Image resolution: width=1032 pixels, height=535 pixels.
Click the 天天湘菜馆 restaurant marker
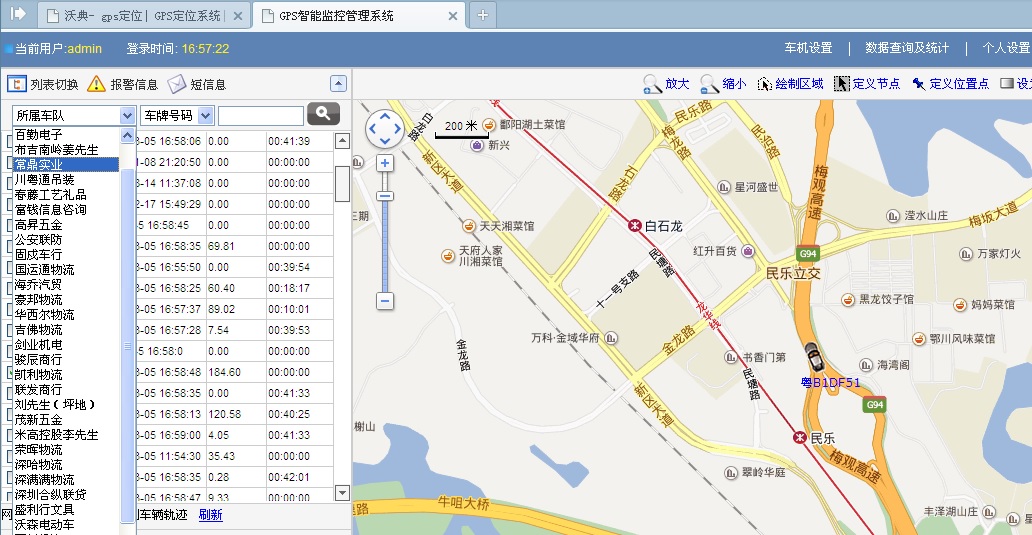(469, 226)
